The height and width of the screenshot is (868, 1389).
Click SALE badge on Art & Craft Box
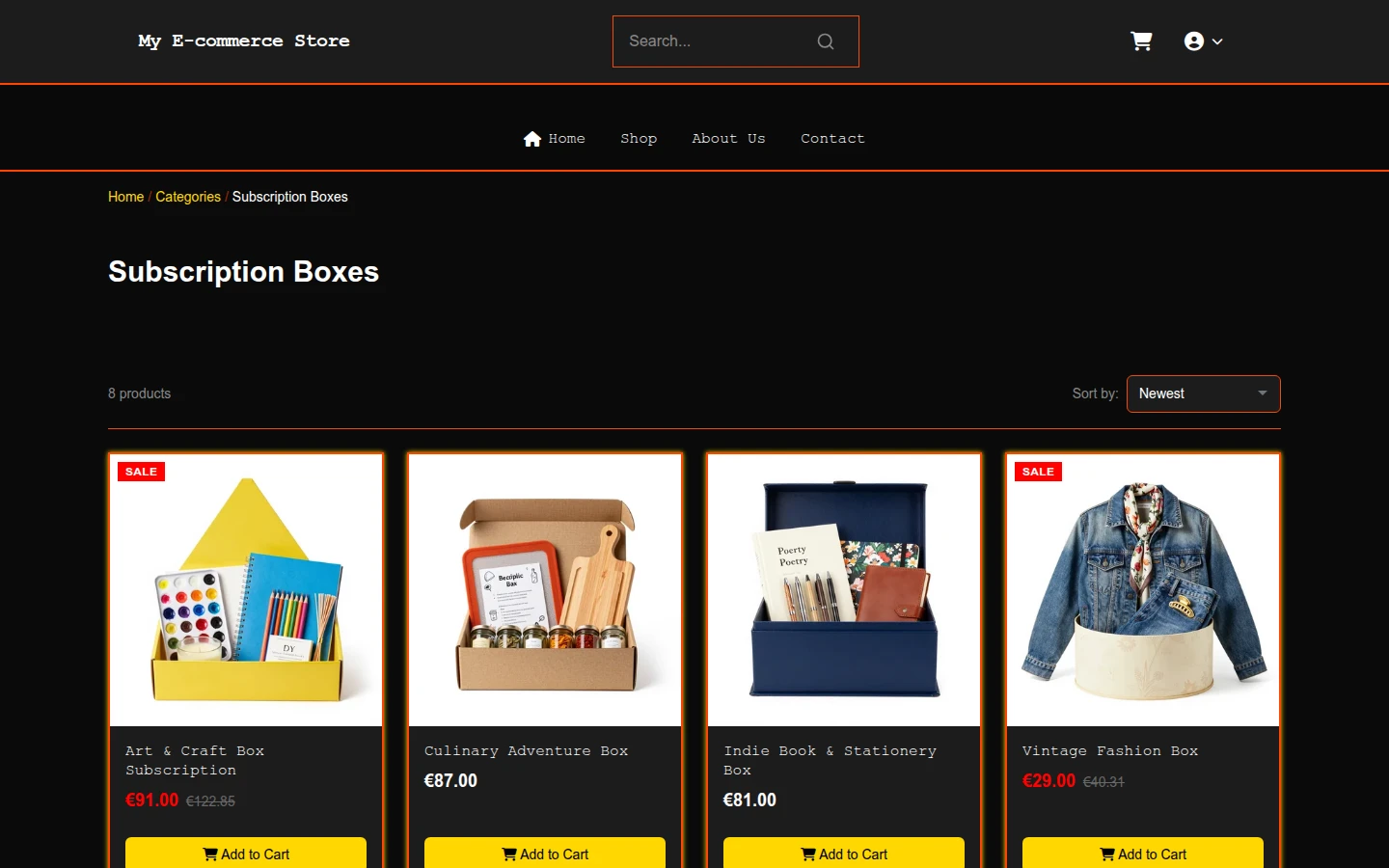[x=141, y=472]
